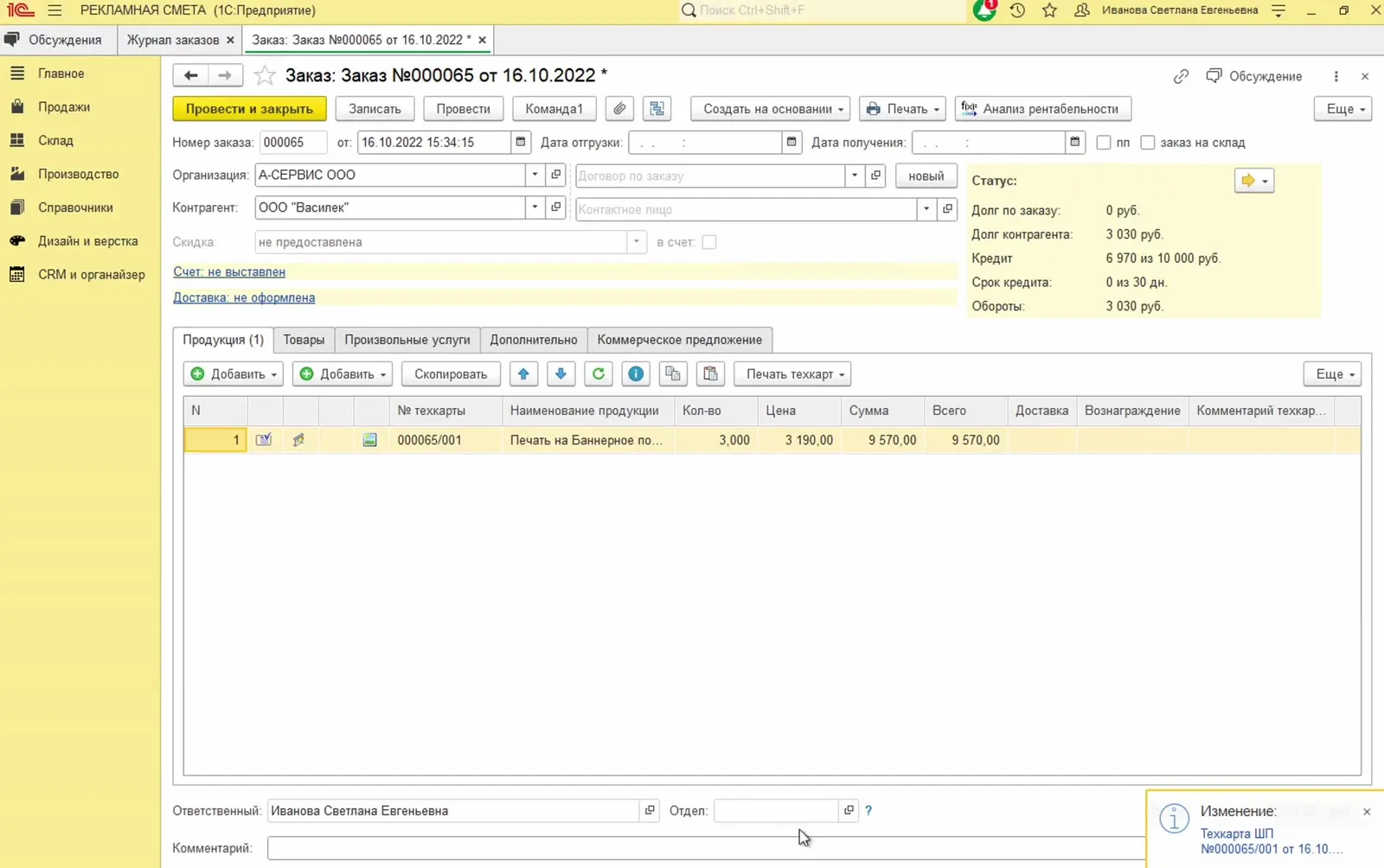Add order to favorites star

click(265, 76)
